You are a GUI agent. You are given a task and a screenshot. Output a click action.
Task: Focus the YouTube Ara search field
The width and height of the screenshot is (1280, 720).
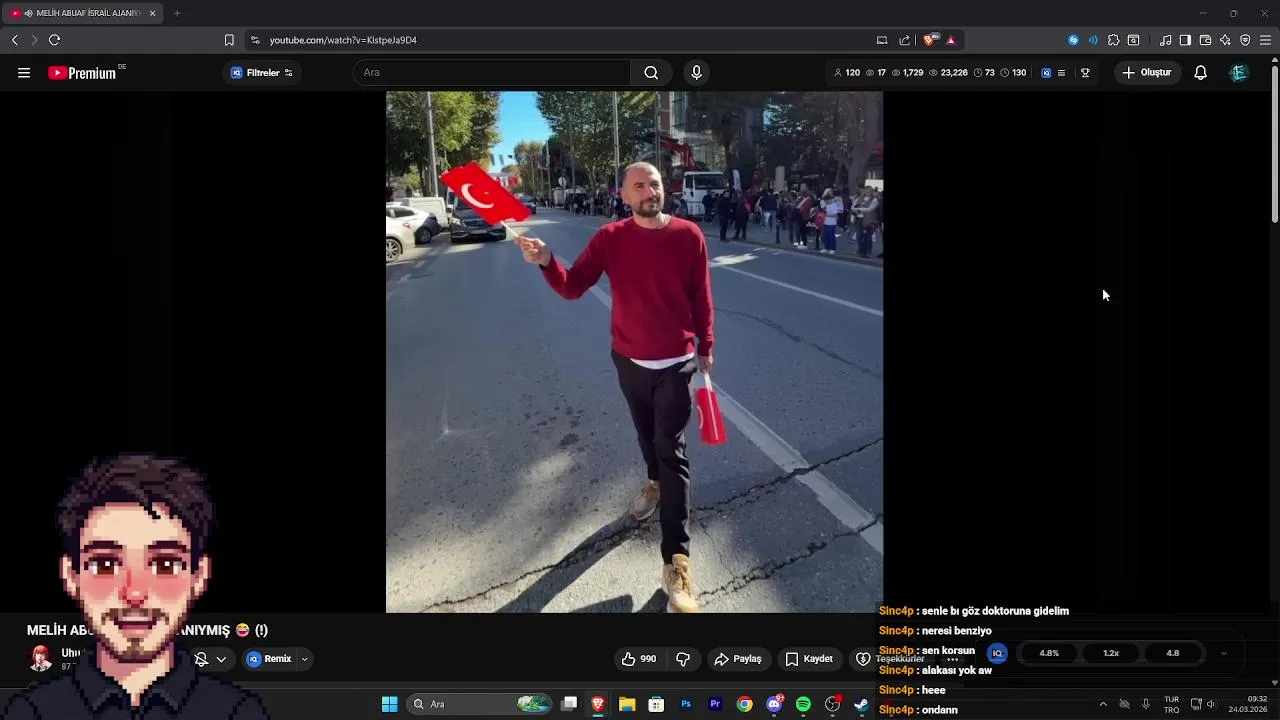click(x=492, y=72)
